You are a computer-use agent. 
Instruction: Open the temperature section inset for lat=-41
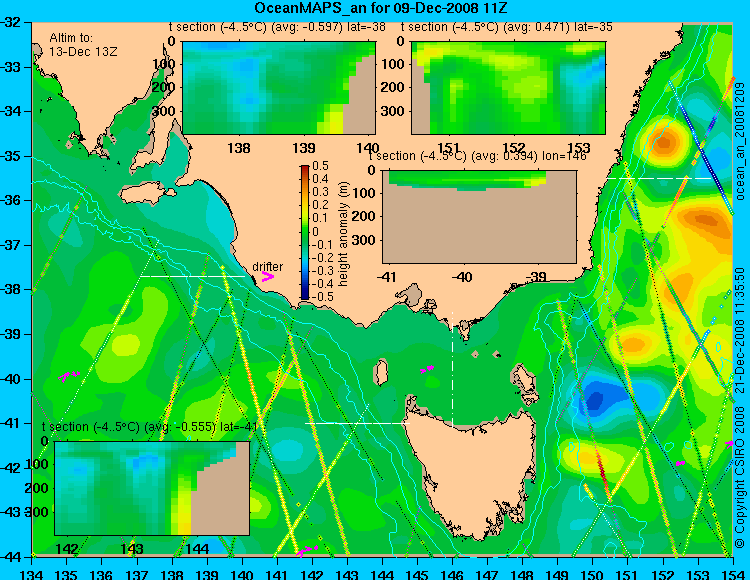(152, 488)
